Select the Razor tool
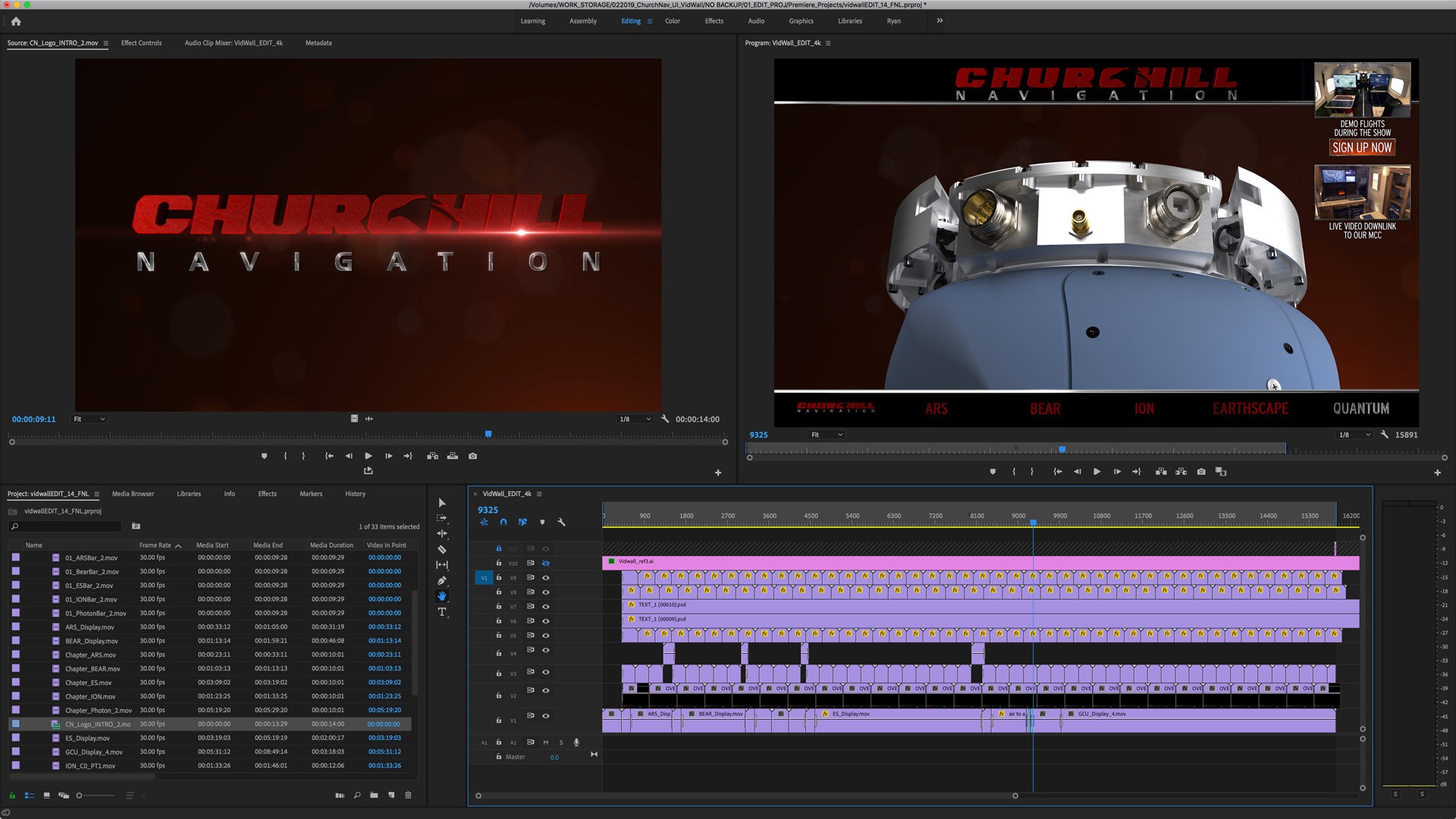This screenshot has width=1456, height=819. tap(442, 549)
